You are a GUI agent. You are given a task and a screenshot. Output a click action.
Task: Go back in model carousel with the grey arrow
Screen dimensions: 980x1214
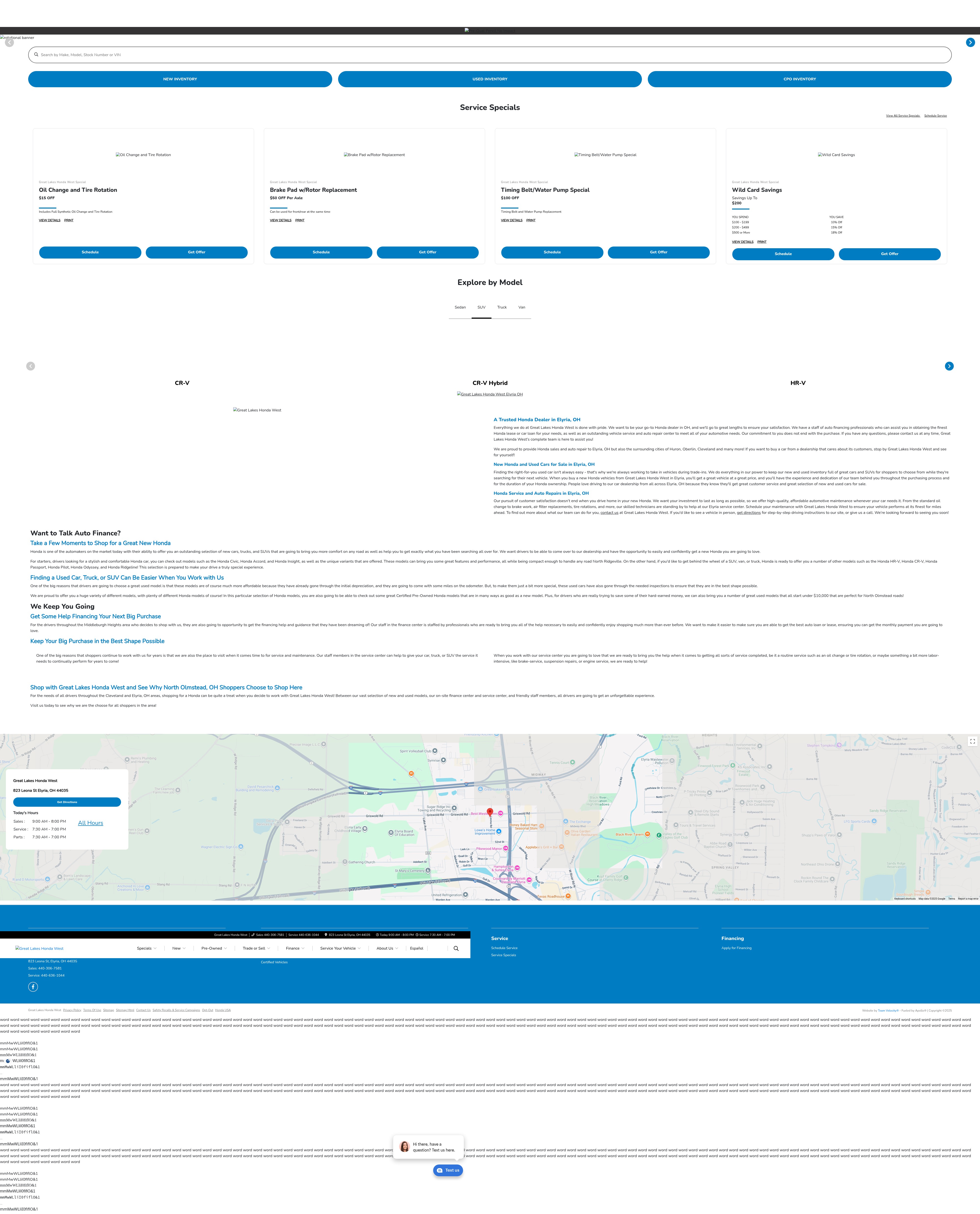pyautogui.click(x=30, y=366)
